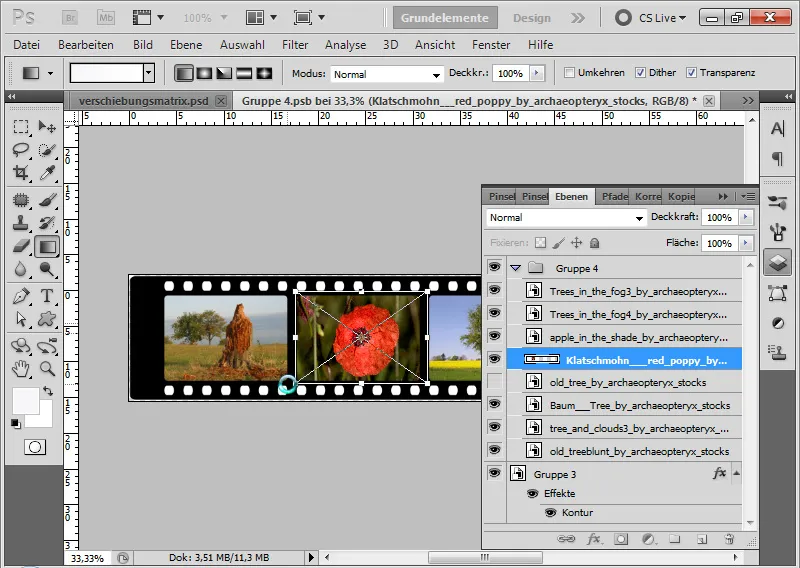800x568 pixels.
Task: Collapse the Gruppe 4 folder
Action: click(516, 268)
